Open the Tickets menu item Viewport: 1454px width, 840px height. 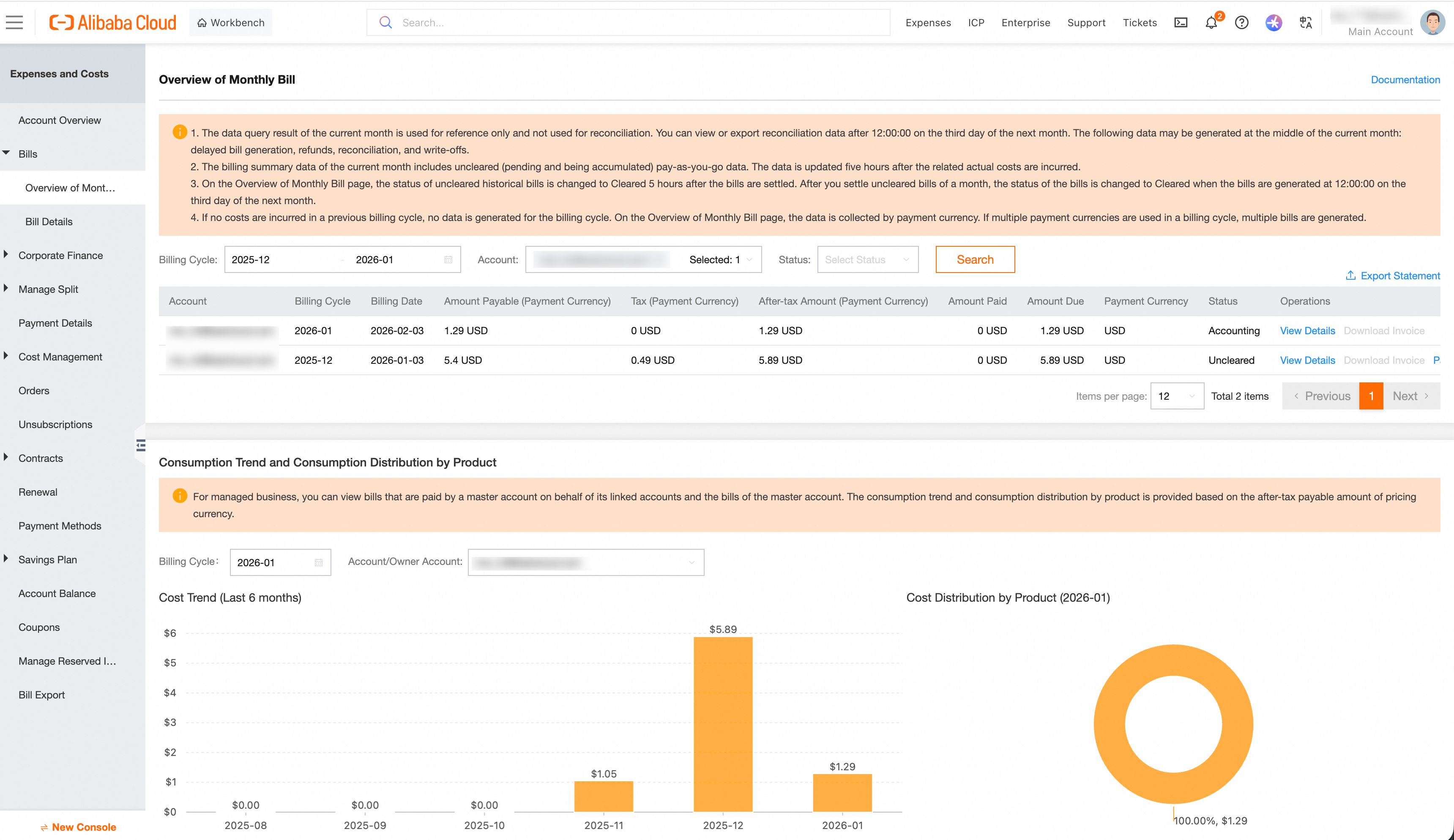1140,22
